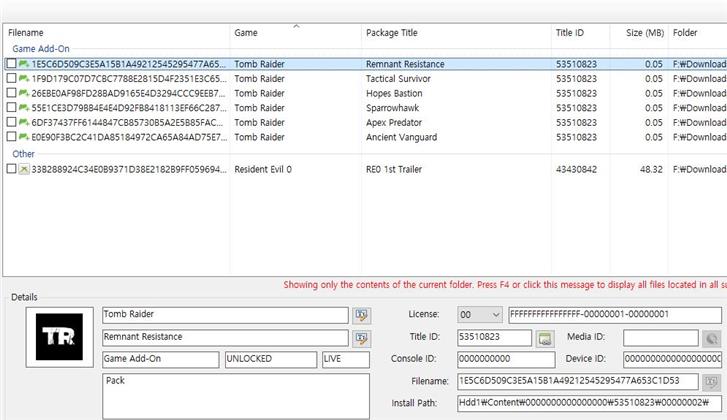This screenshot has height=420, width=727.
Task: Select filename starting with 6DF37437FF61
Action: (x=128, y=122)
